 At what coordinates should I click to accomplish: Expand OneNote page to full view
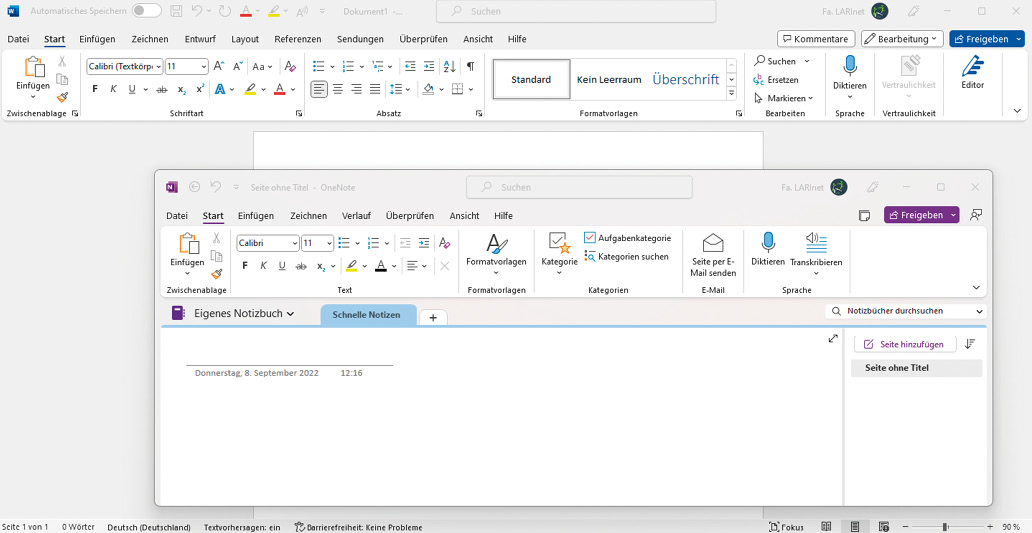(x=833, y=338)
